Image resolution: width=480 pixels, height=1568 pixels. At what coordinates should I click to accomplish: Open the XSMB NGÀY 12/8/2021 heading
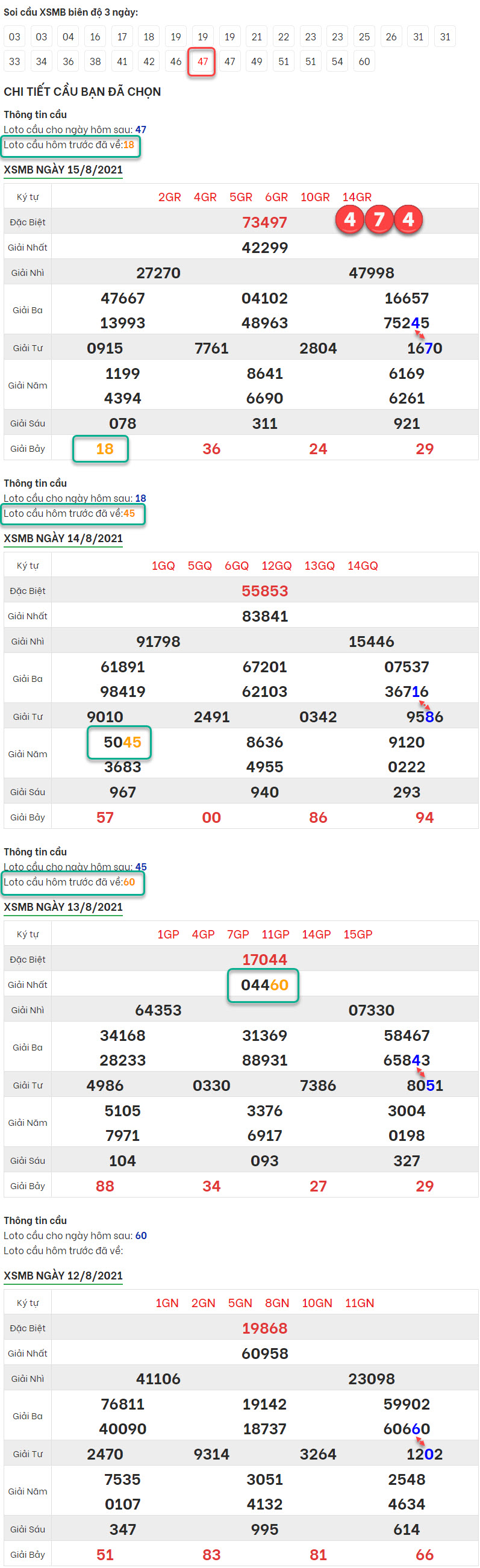63,1275
